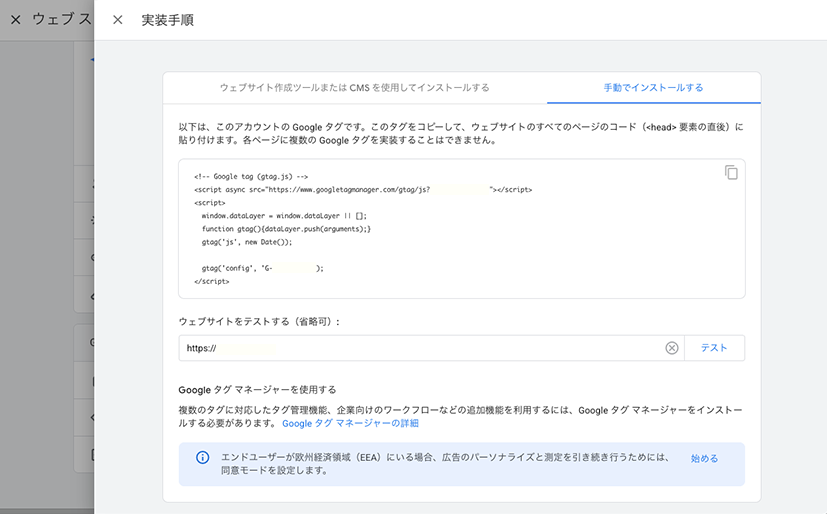Screen dimensions: 827x514
Task: Click the gtag('config') code line
Action: (x=262, y=268)
